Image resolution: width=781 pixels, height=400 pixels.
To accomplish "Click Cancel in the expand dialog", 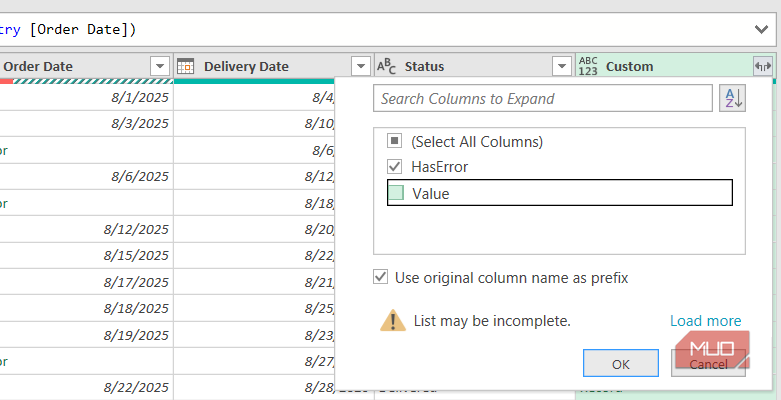I will [708, 363].
